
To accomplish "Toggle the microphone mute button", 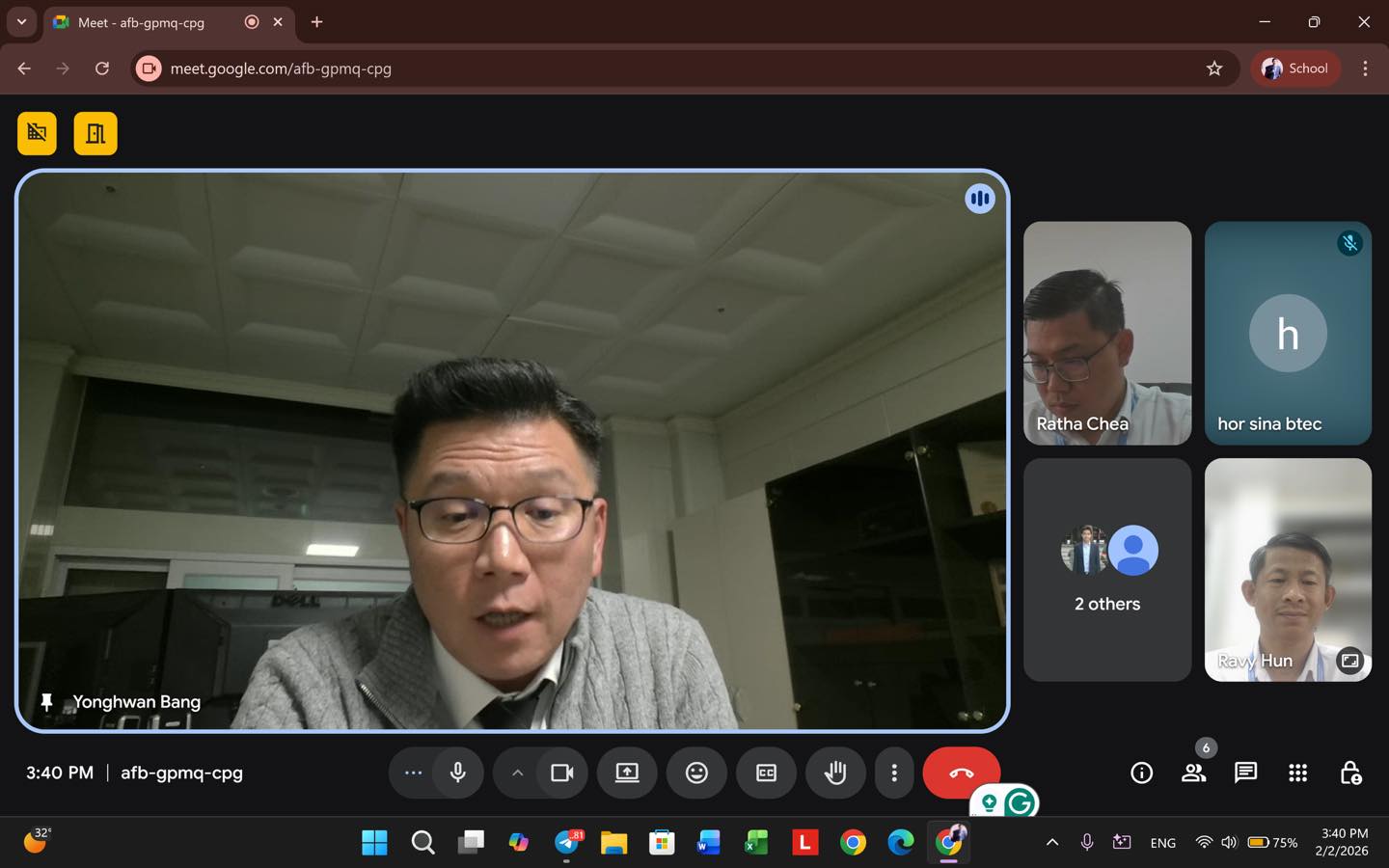I will click(457, 773).
